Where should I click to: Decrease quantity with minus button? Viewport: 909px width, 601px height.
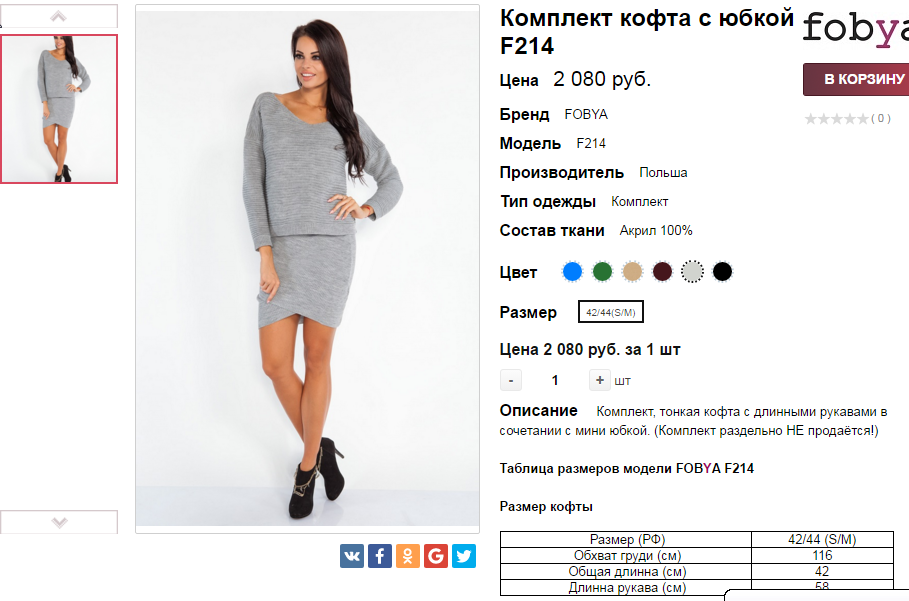pyautogui.click(x=511, y=380)
